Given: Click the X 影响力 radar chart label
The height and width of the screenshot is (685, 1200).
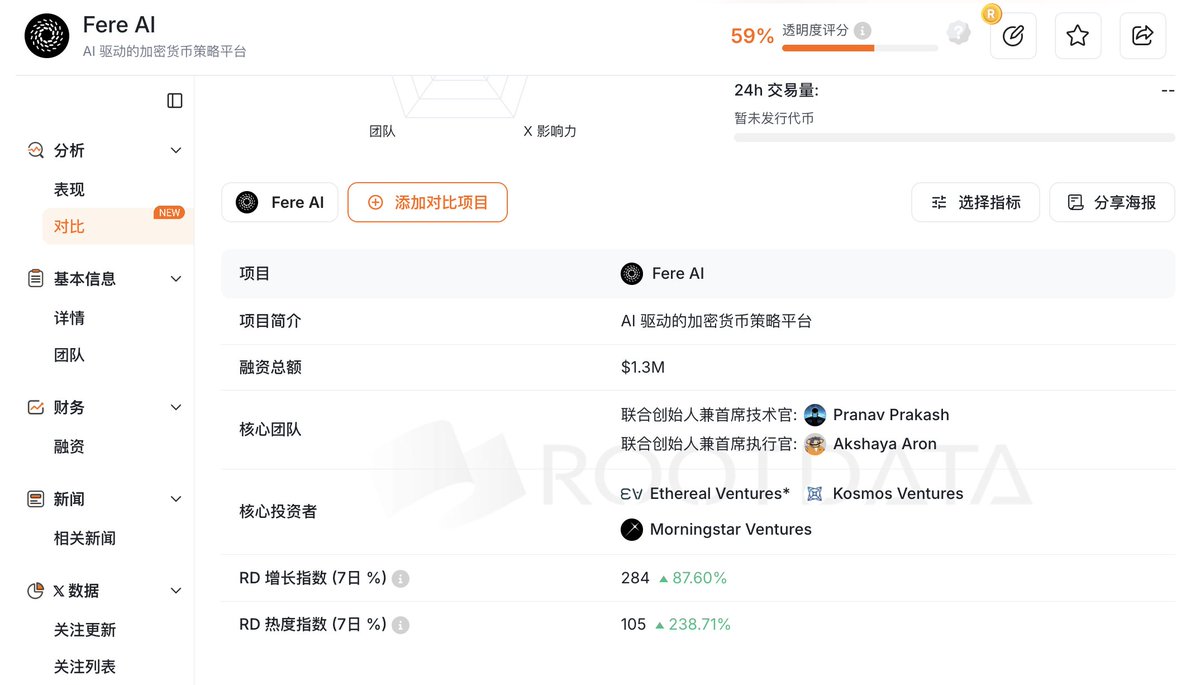Looking at the screenshot, I should point(550,131).
